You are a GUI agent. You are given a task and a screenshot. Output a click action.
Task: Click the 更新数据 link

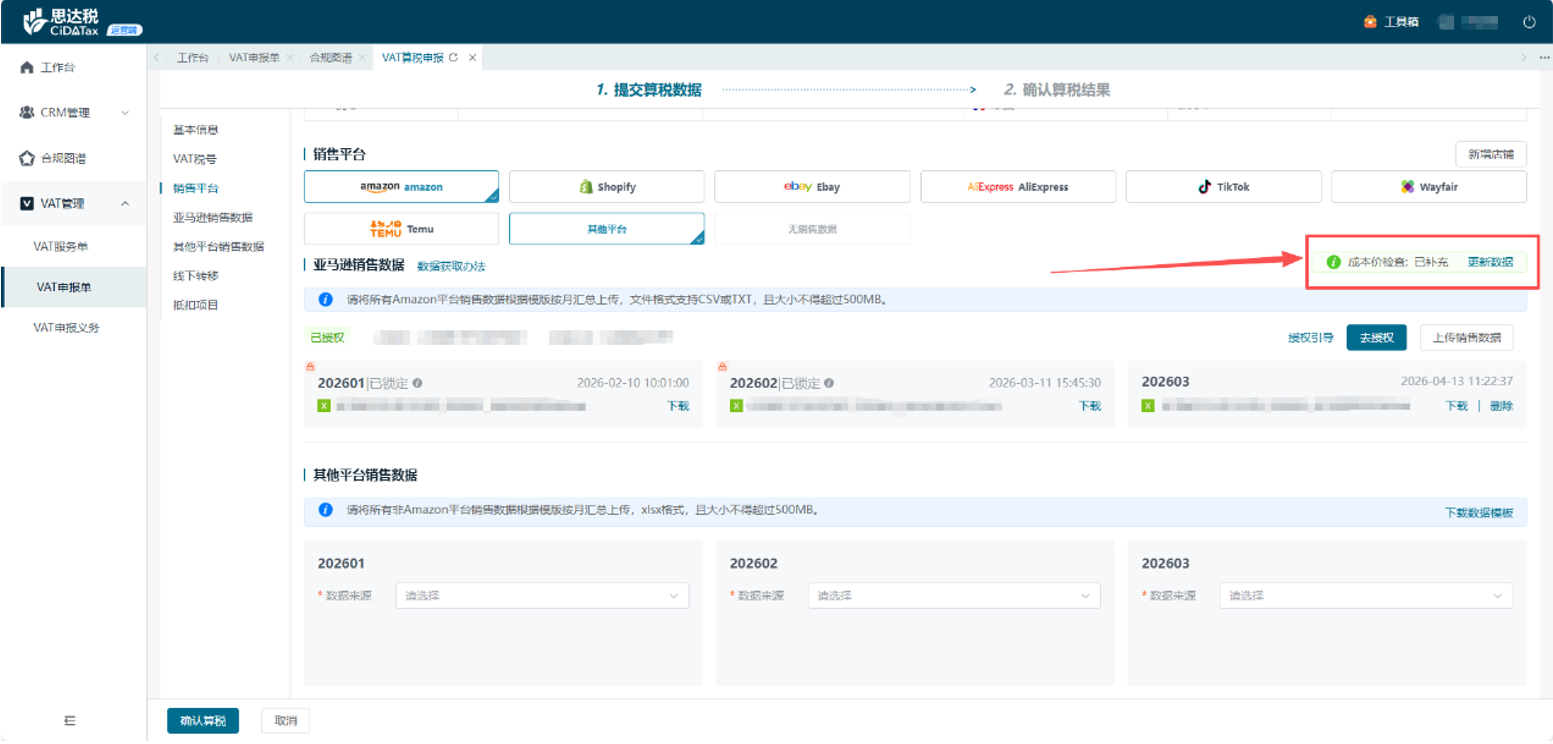(1489, 262)
